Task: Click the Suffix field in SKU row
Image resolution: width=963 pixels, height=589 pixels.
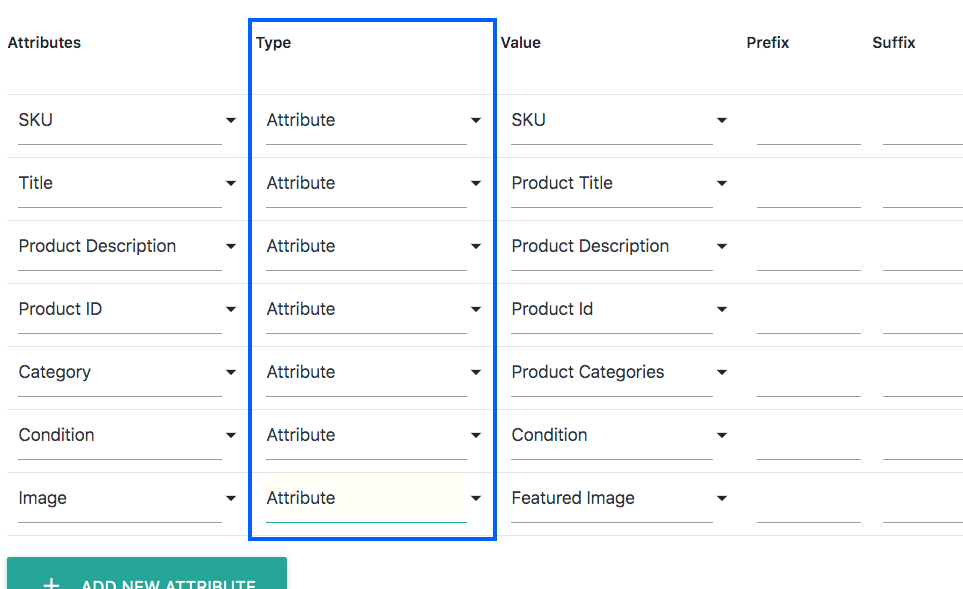Action: pos(923,121)
